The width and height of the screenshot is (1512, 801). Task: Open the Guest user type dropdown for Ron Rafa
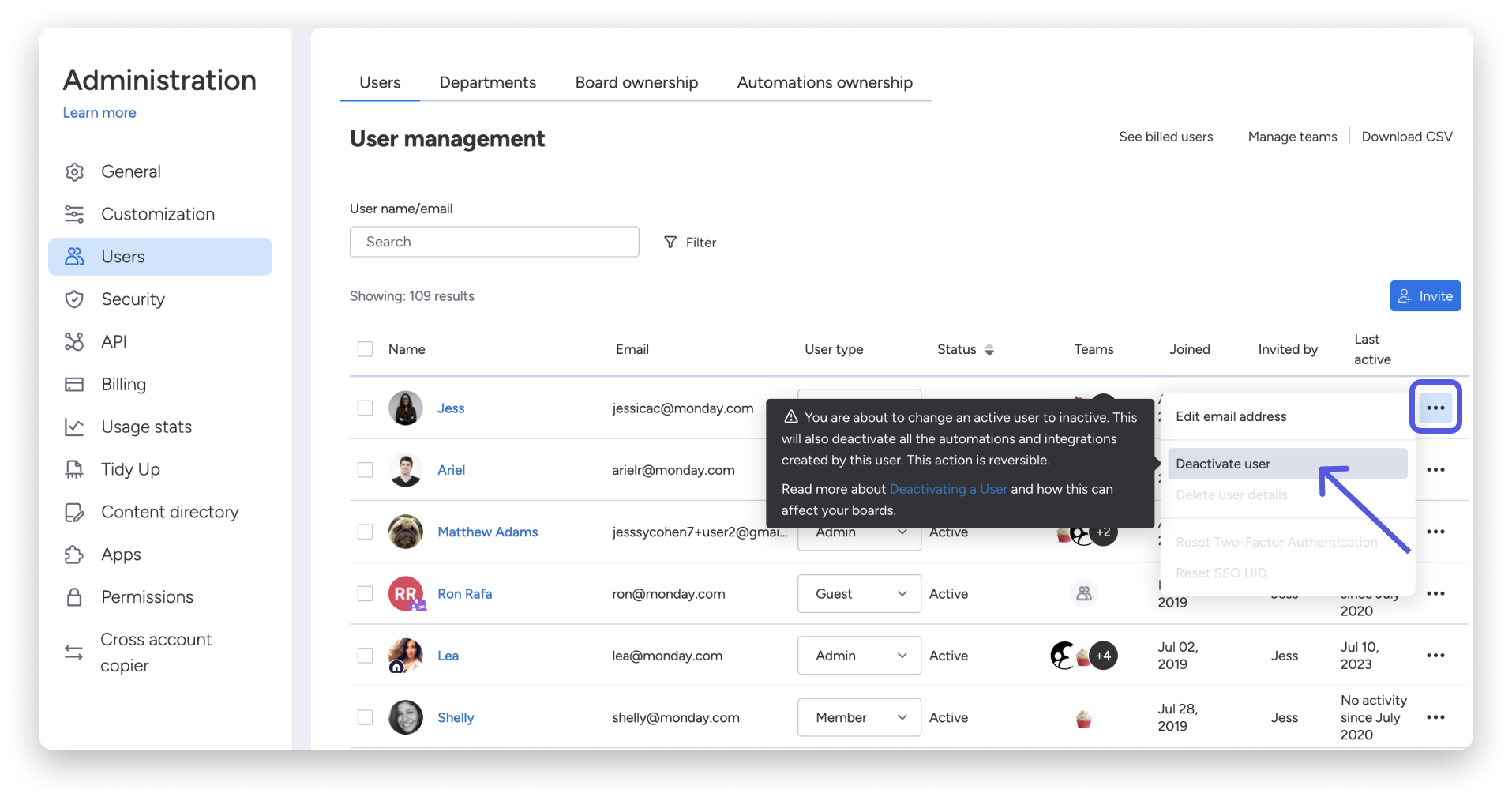click(x=858, y=593)
